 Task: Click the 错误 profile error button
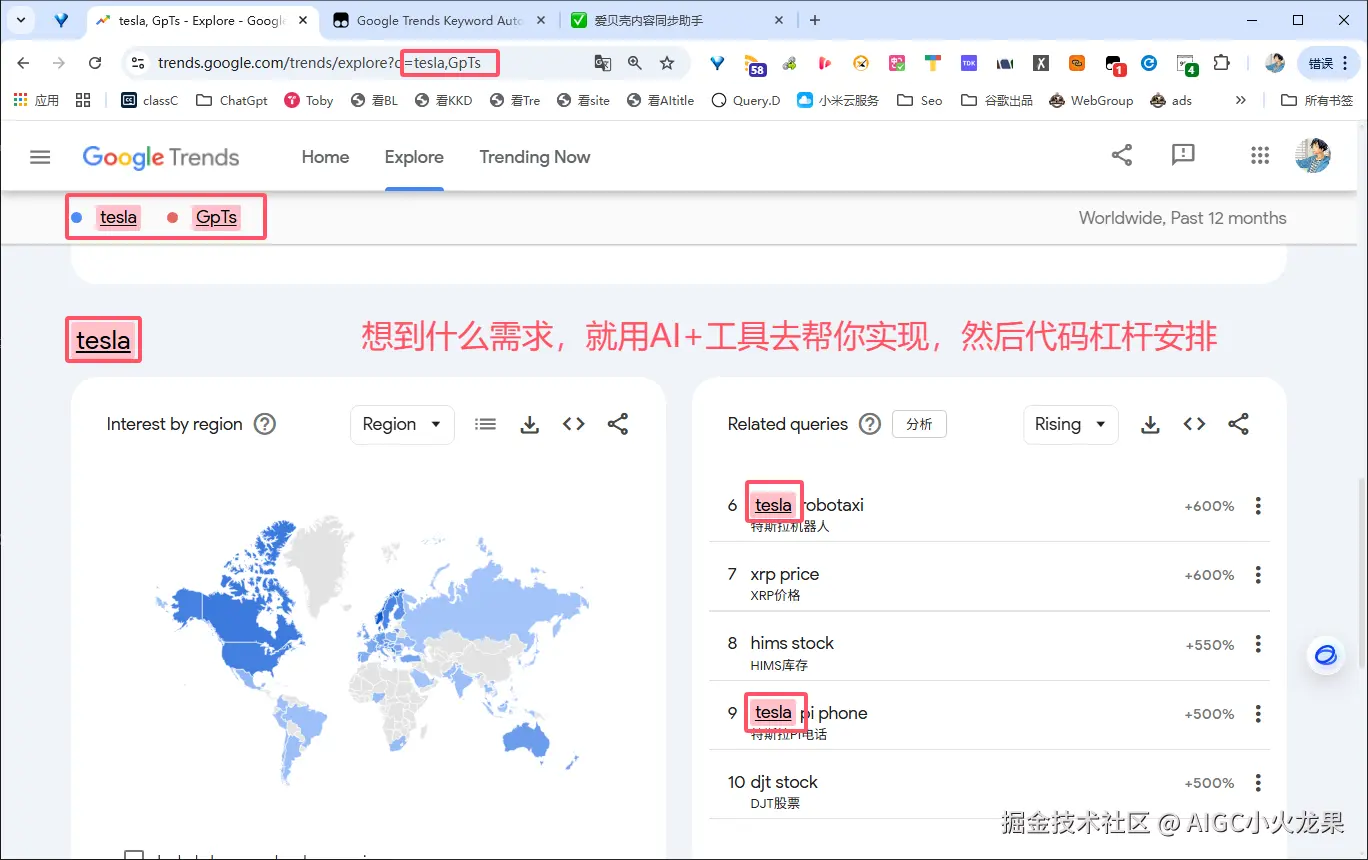tap(1329, 63)
